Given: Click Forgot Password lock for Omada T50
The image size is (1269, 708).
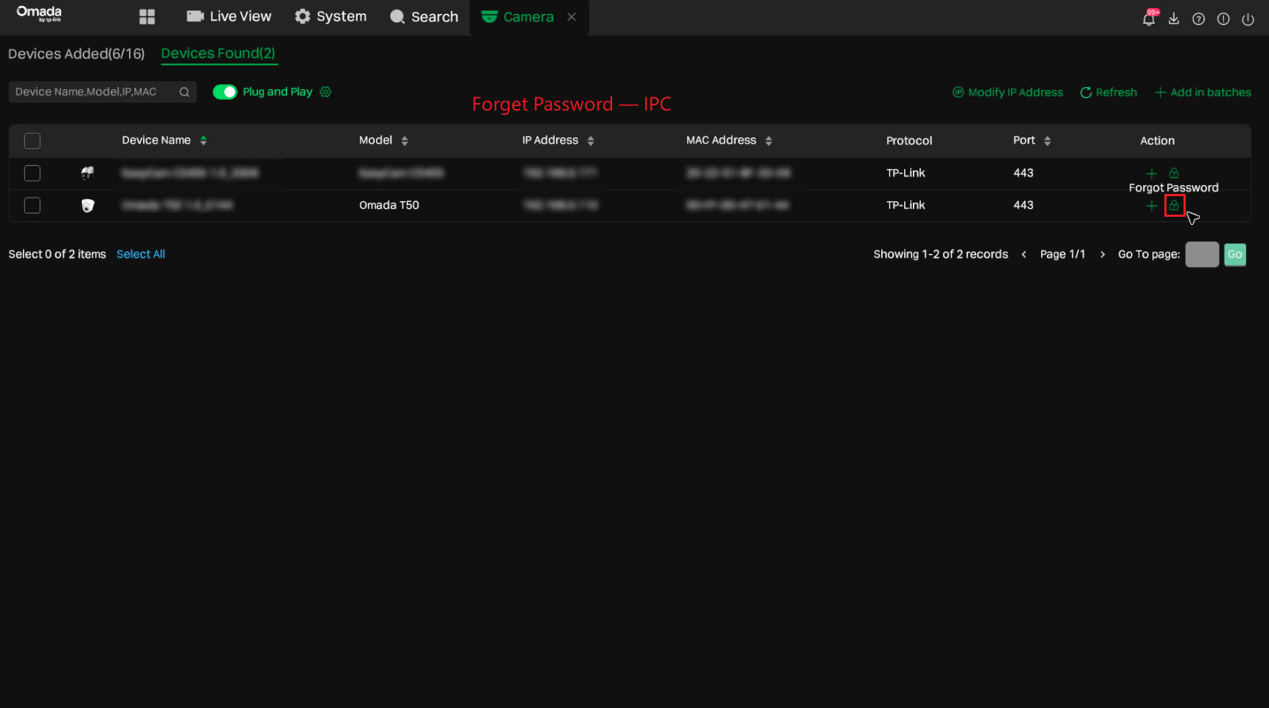Looking at the screenshot, I should click(x=1174, y=206).
